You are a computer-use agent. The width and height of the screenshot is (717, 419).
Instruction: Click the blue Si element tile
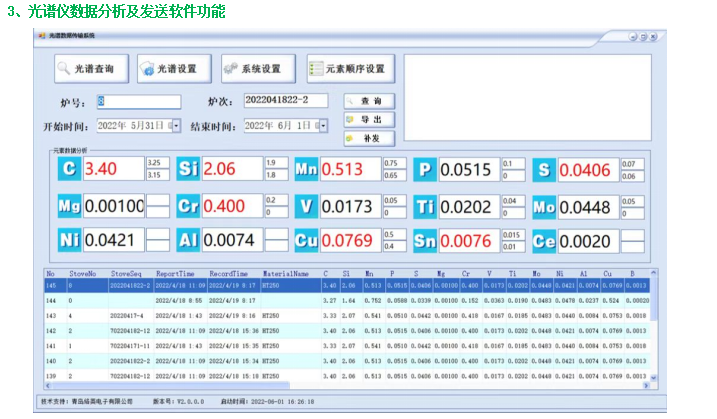click(x=188, y=170)
